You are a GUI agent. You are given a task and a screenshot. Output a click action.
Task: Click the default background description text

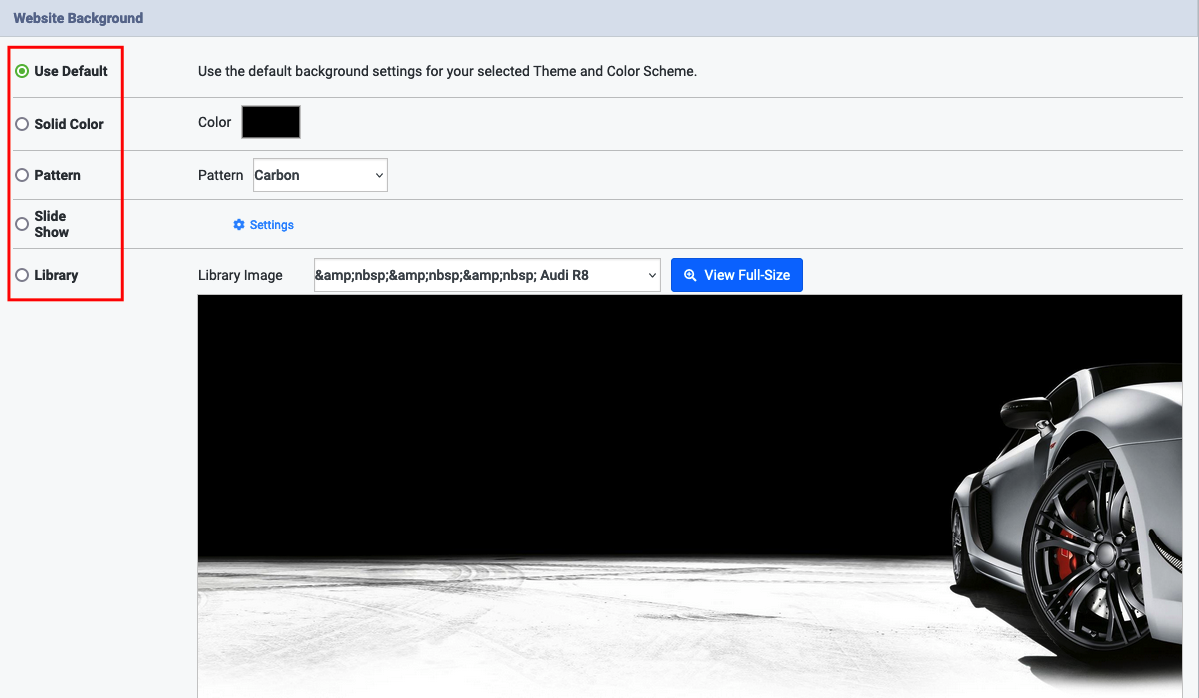[x=447, y=71]
